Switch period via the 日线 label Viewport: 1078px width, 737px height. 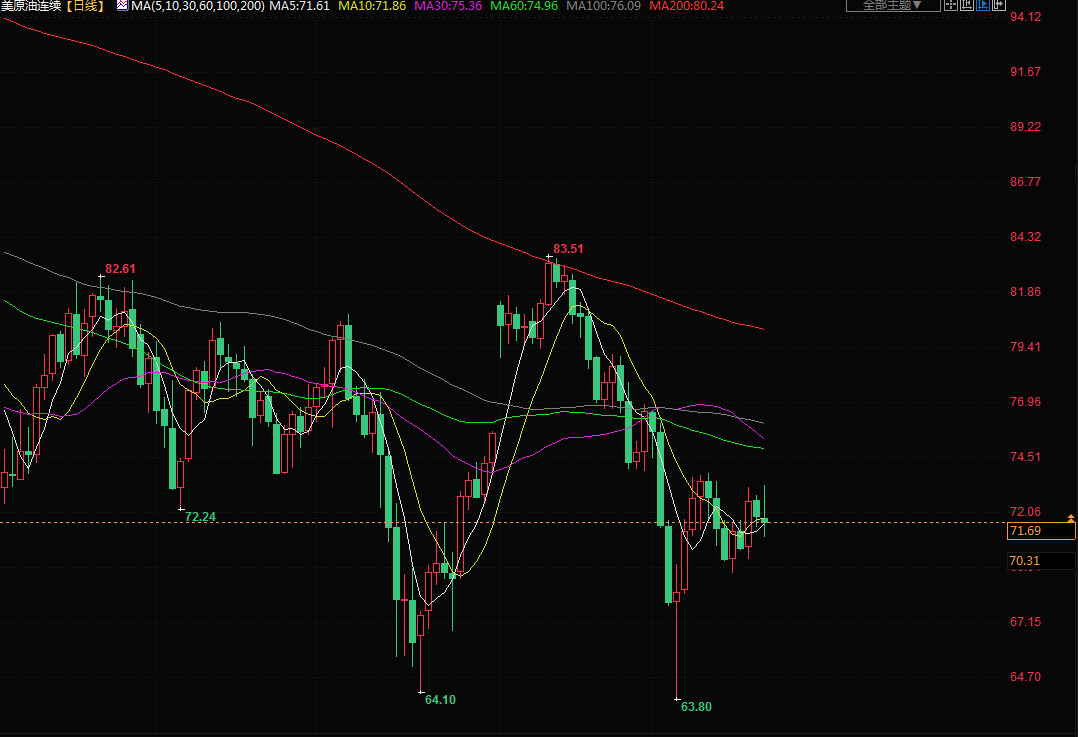[x=86, y=6]
